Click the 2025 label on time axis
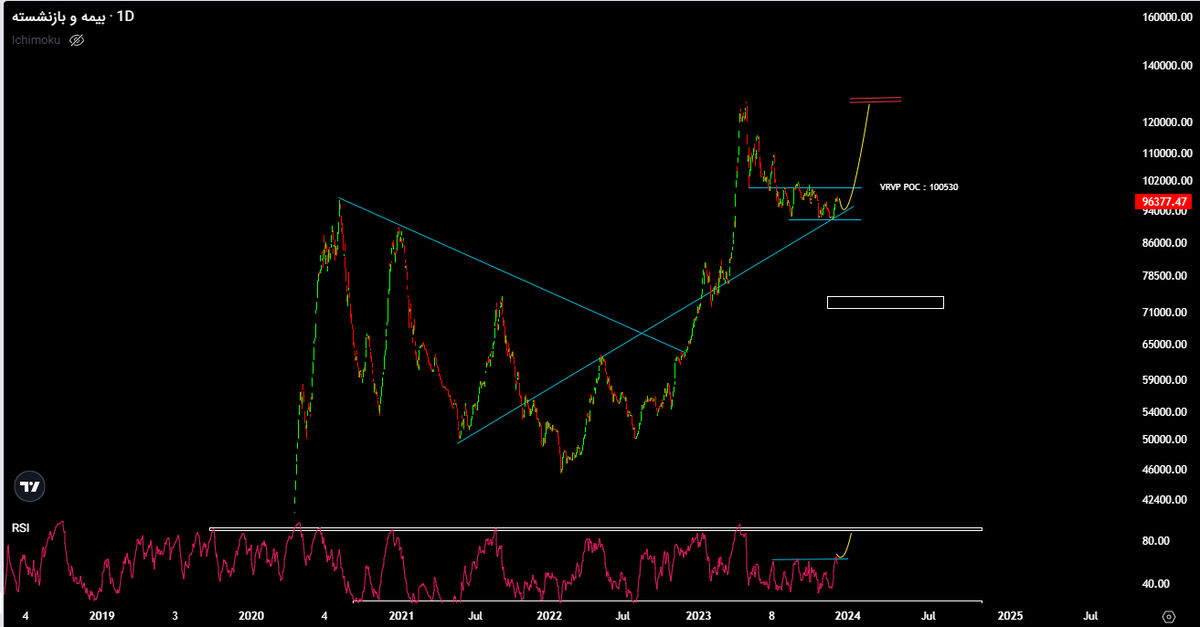The image size is (1200, 627). (1010, 614)
